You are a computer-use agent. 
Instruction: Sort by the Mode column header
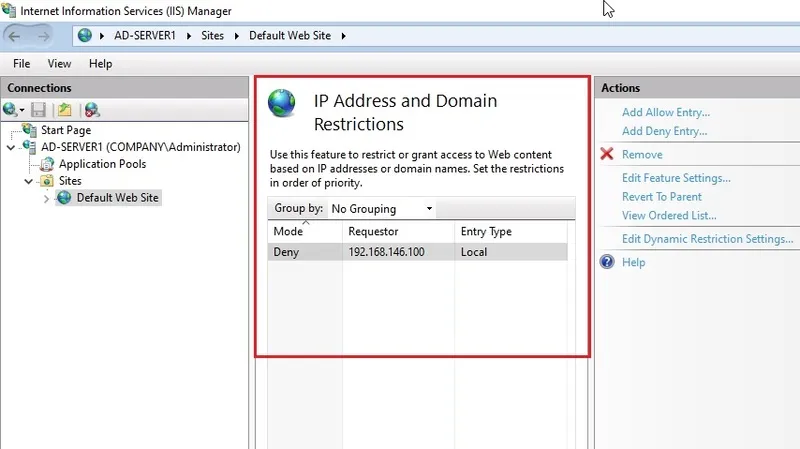click(305, 232)
